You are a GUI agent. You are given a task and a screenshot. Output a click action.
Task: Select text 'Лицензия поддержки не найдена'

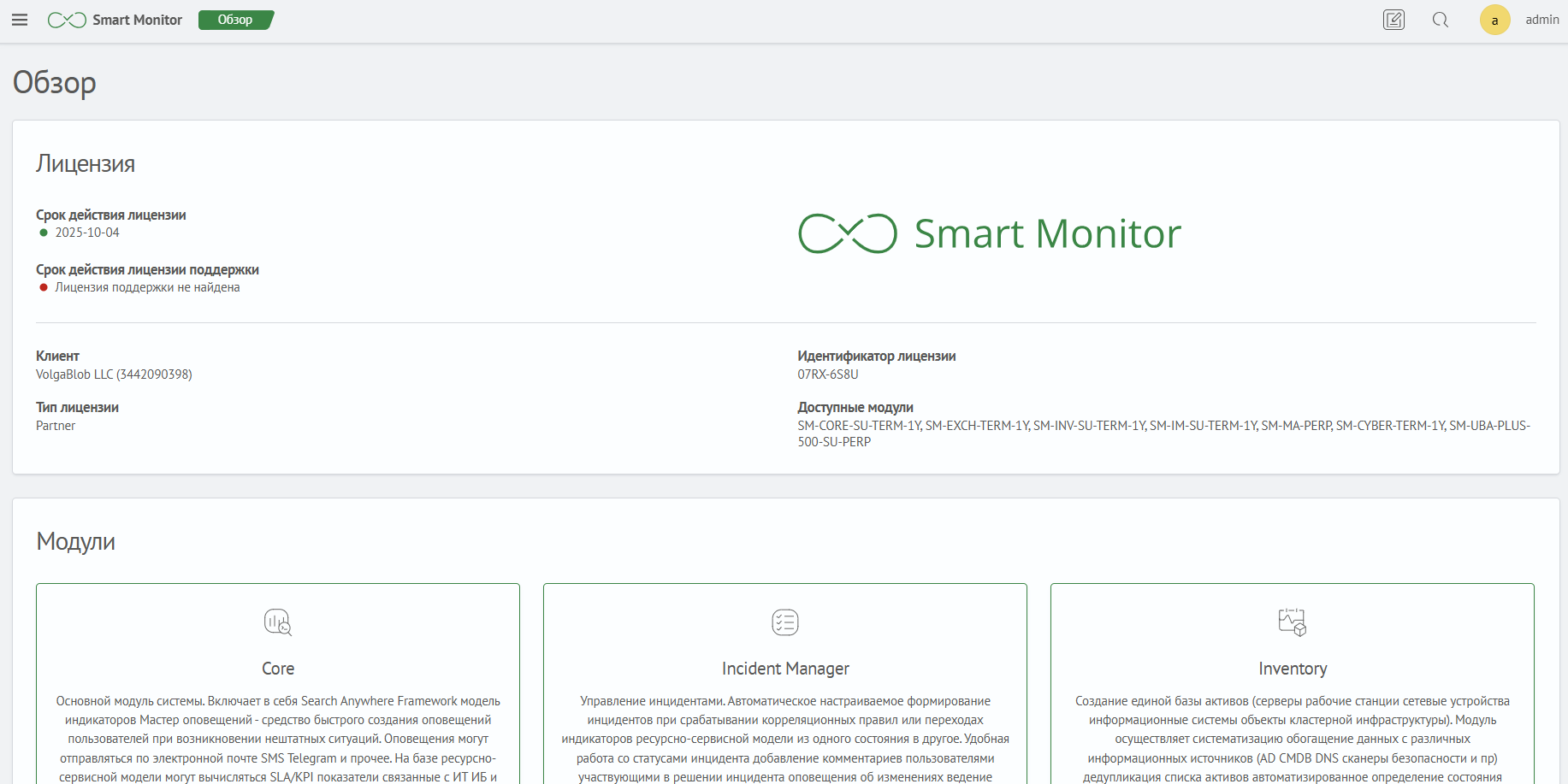coord(147,287)
